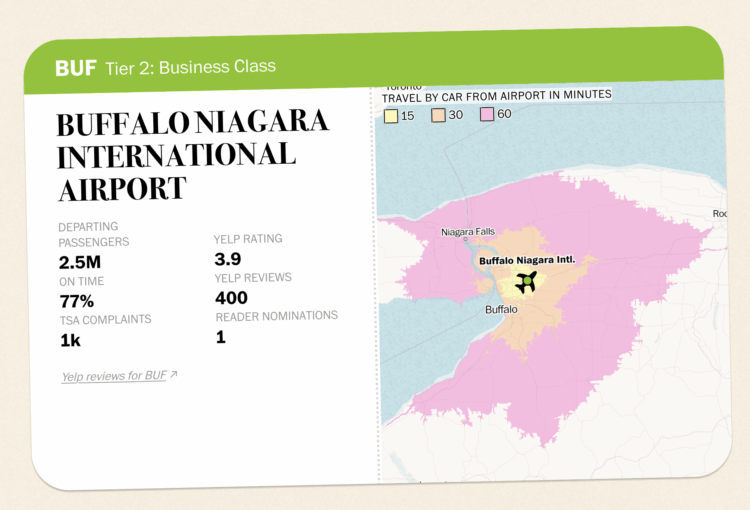Click the '1' reader nominations value
Screen dimensions: 750x510
coord(221,337)
